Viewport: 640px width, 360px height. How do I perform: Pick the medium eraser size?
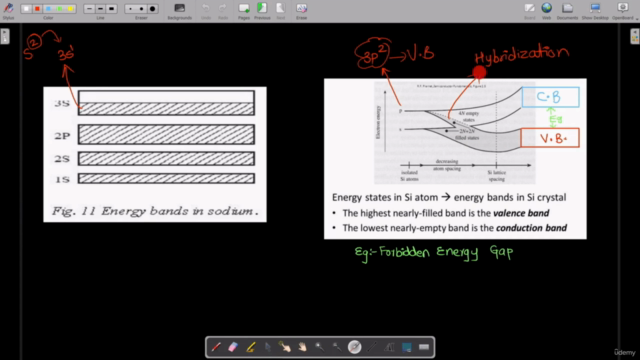141,9
